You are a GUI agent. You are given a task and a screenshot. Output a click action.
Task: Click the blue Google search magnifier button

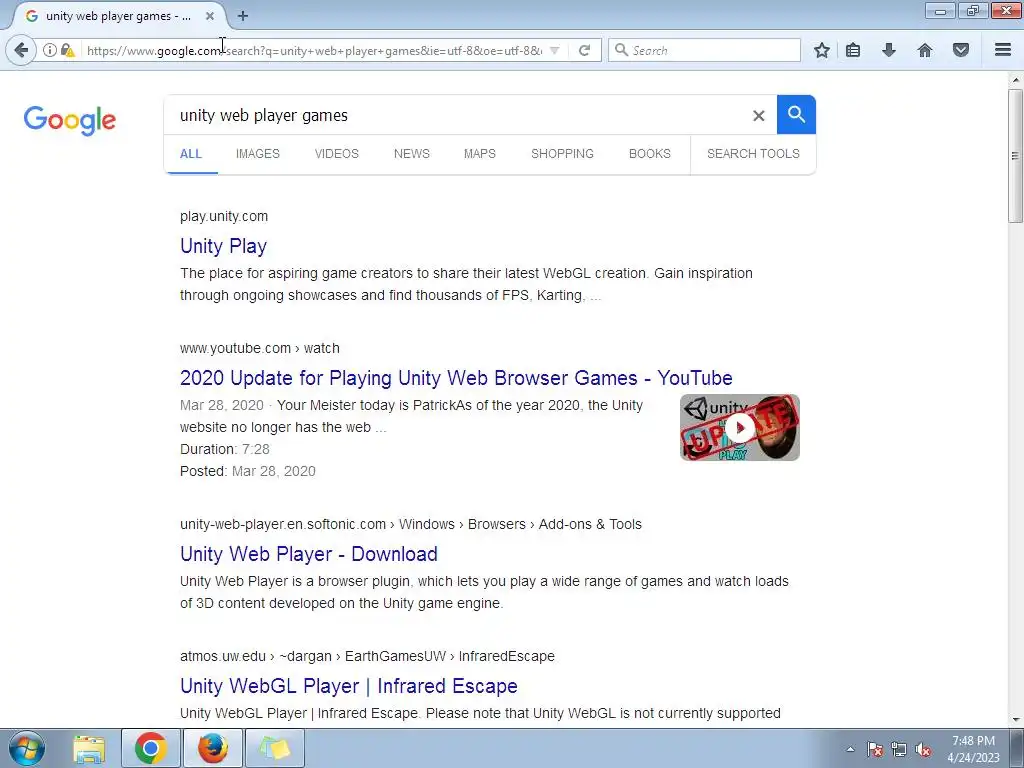pos(796,114)
